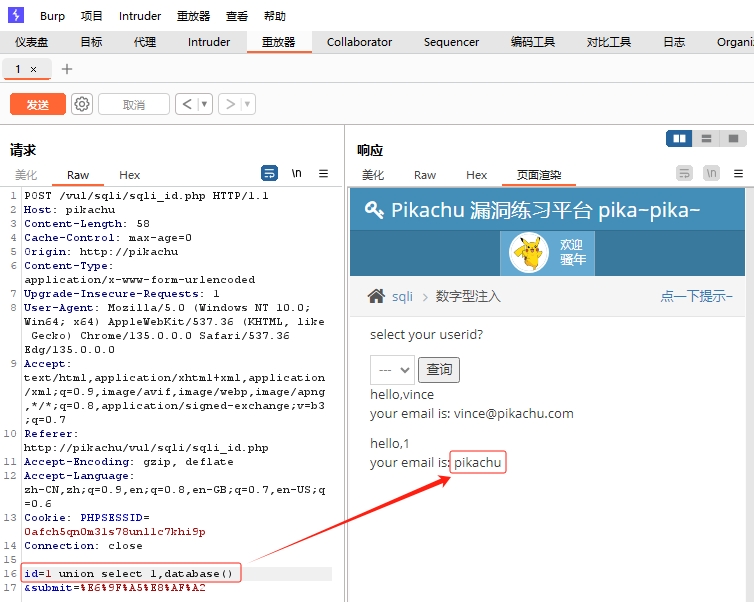Open the userid select dropdown

[x=392, y=370]
